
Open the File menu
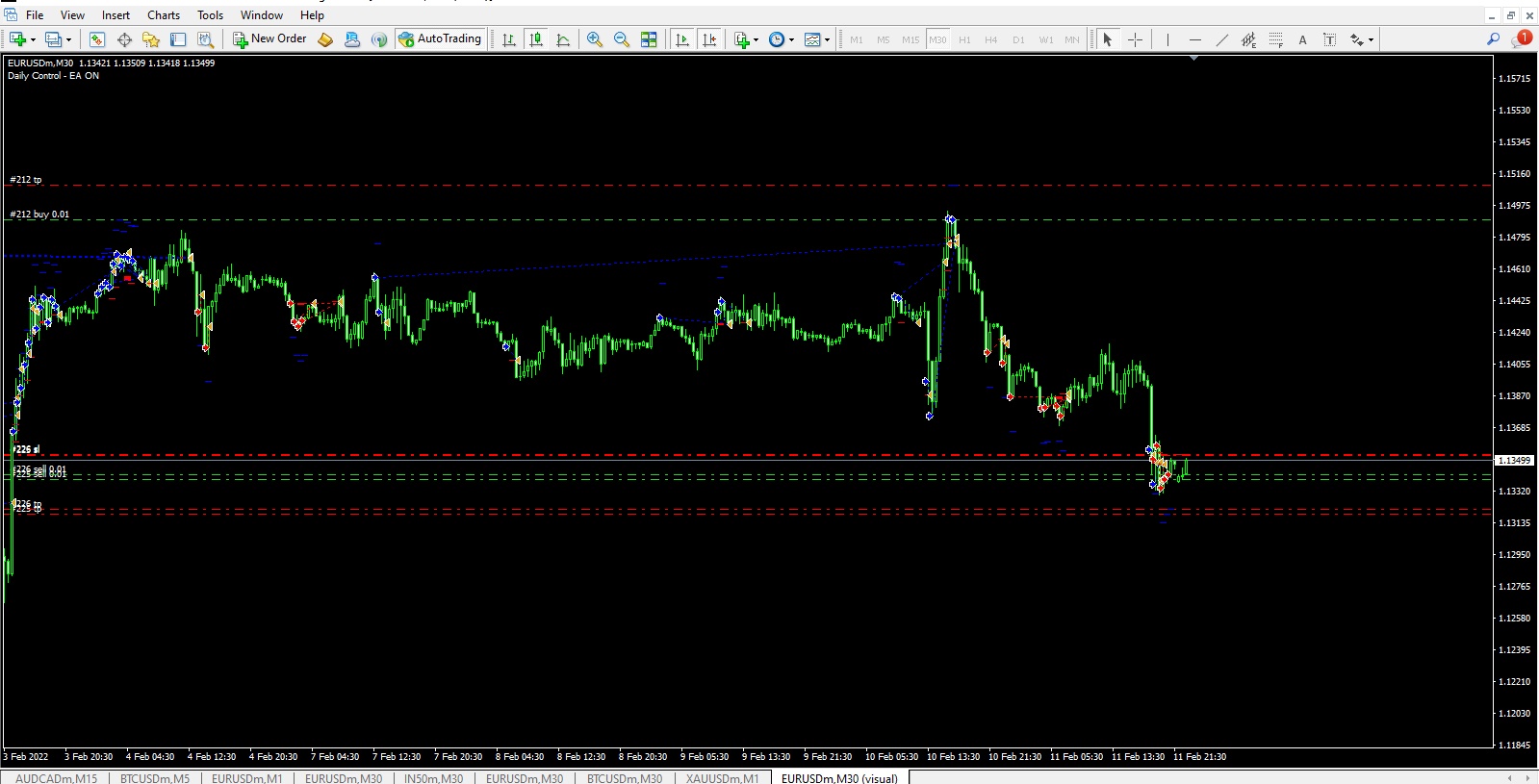(35, 14)
